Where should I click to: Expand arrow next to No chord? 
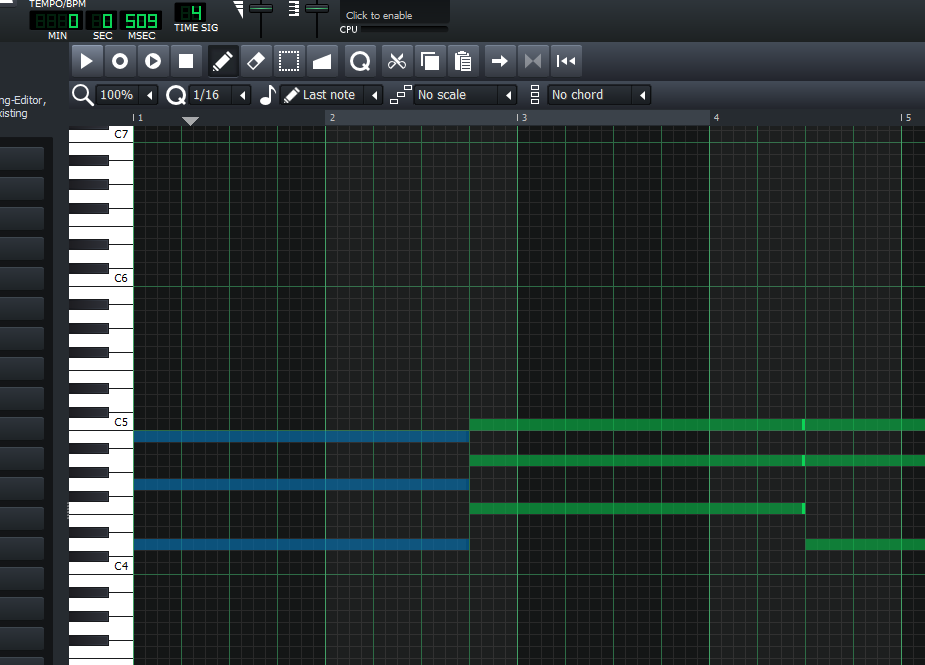[x=642, y=95]
